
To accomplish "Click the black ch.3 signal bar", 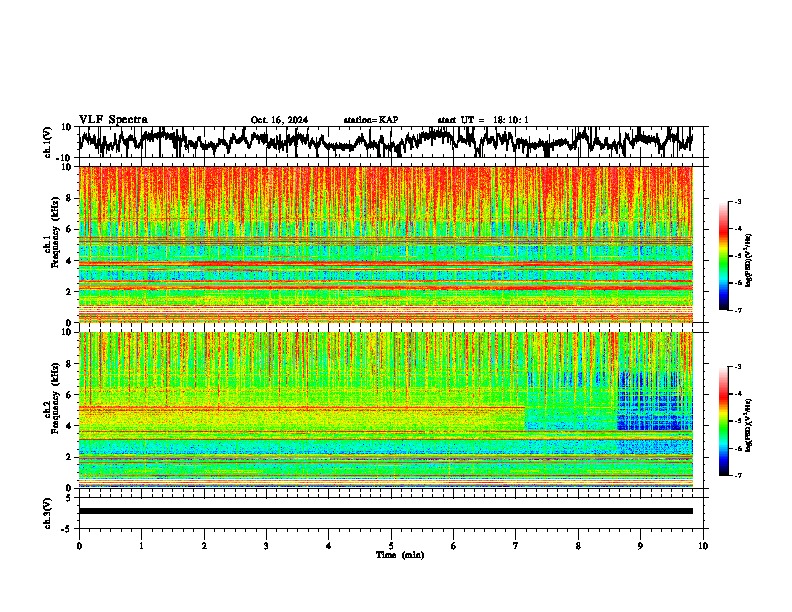I will (x=385, y=511).
